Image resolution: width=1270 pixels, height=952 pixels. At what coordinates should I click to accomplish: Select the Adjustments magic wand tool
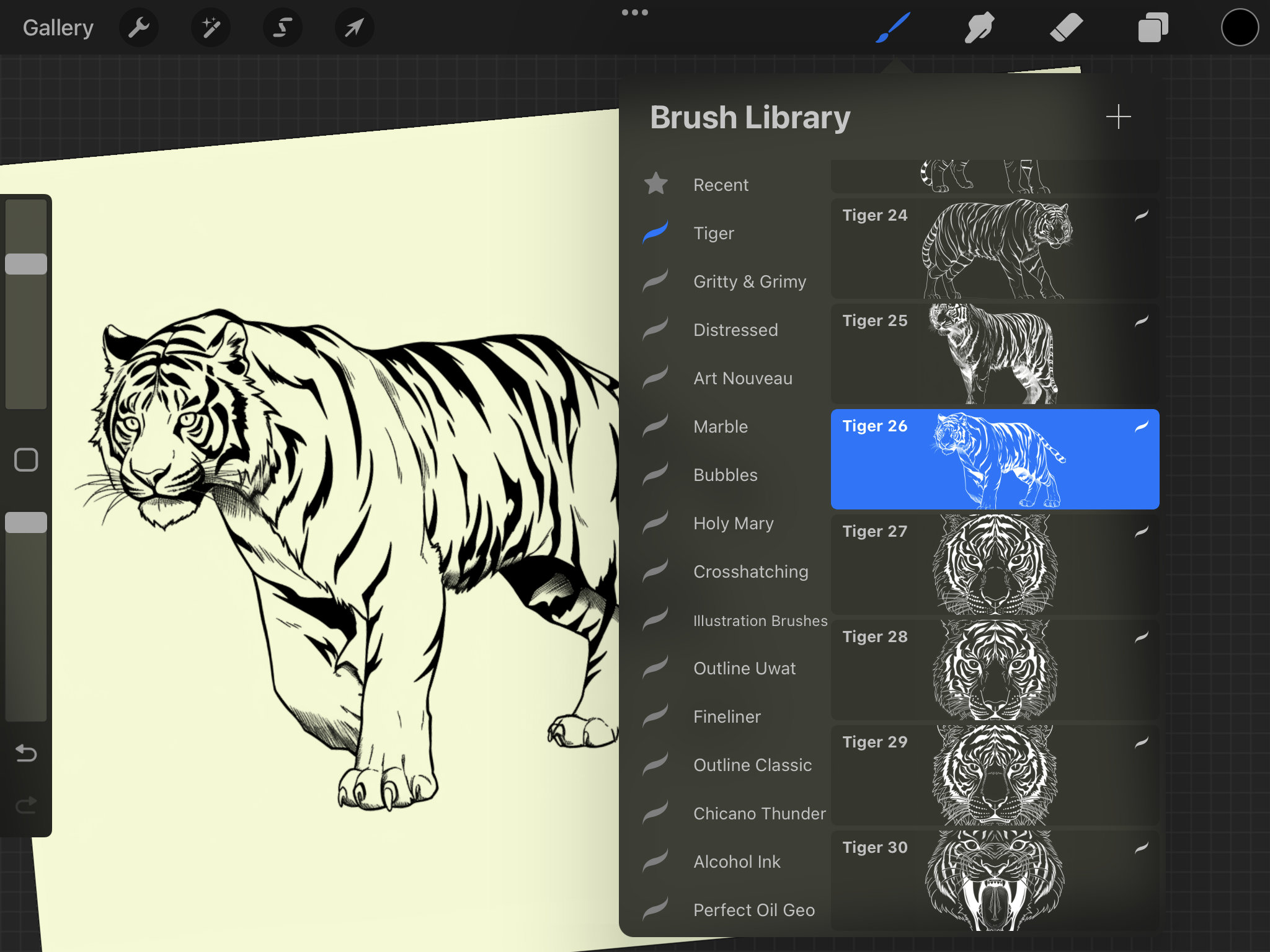210,27
